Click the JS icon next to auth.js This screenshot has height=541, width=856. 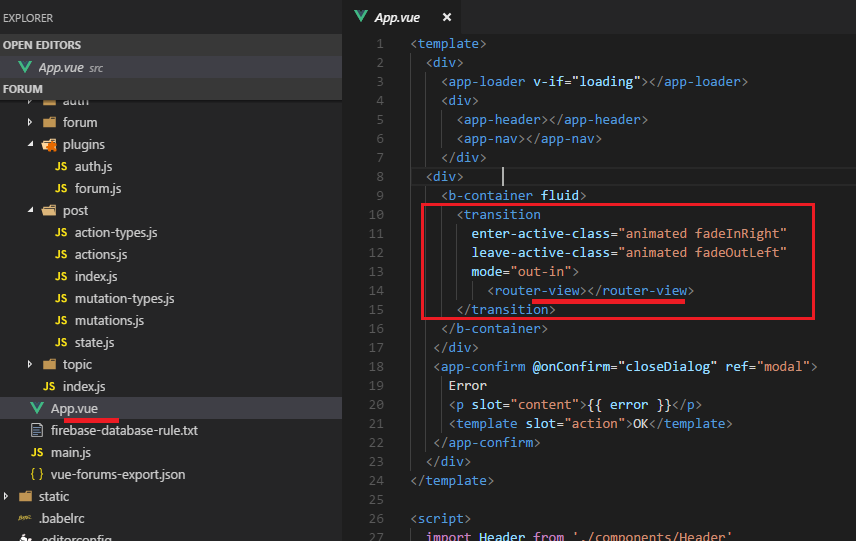61,167
